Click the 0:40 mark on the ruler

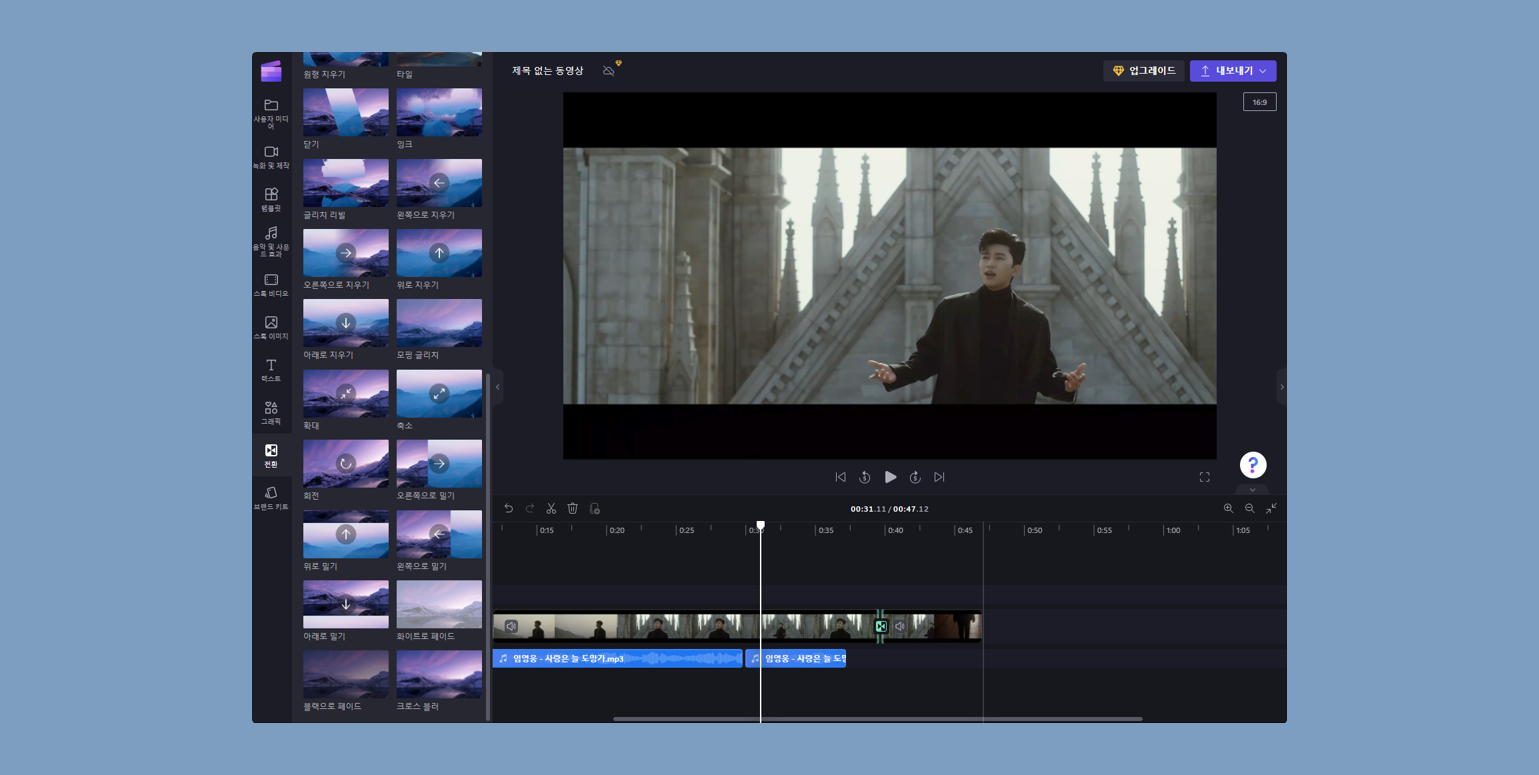pyautogui.click(x=895, y=530)
